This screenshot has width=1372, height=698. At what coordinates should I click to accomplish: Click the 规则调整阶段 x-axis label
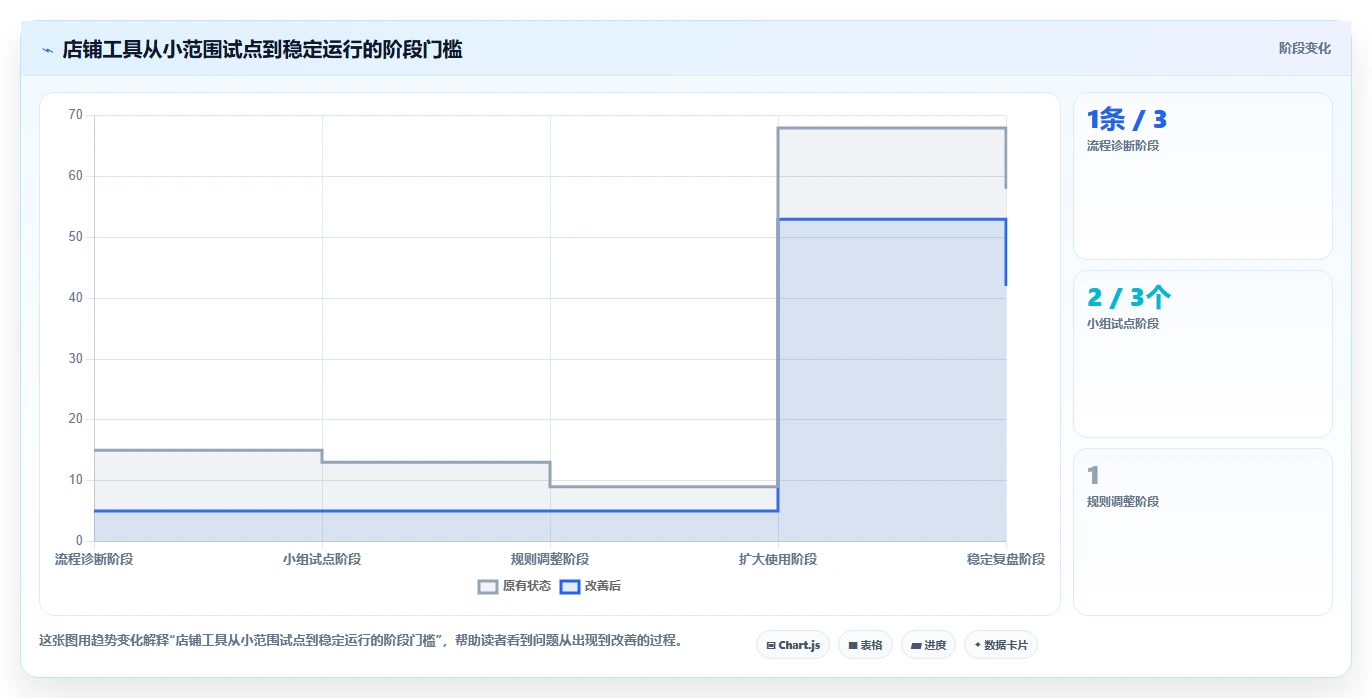click(550, 559)
